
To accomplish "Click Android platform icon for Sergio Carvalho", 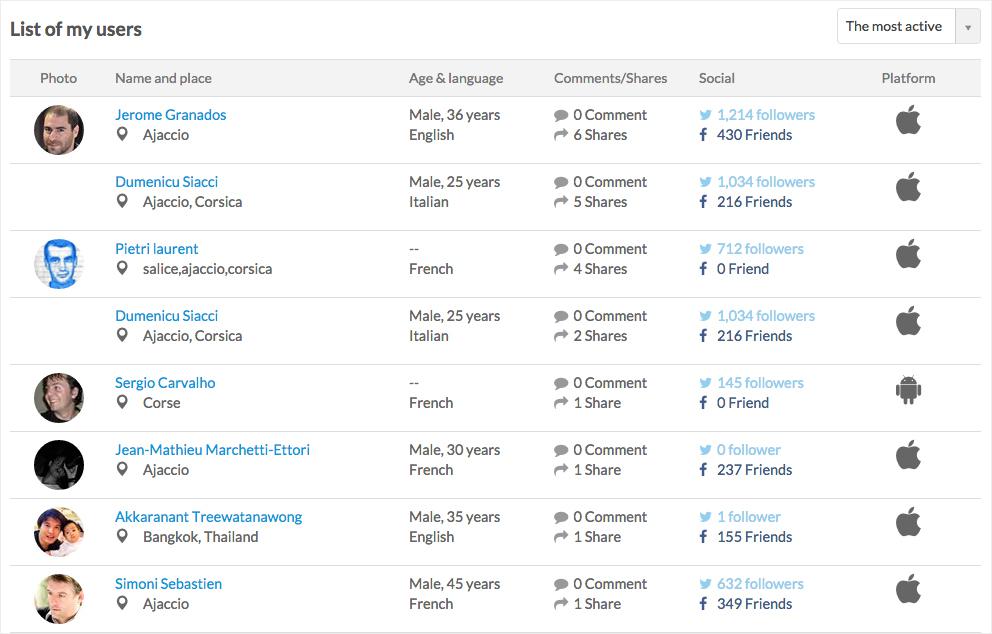I will pos(908,391).
